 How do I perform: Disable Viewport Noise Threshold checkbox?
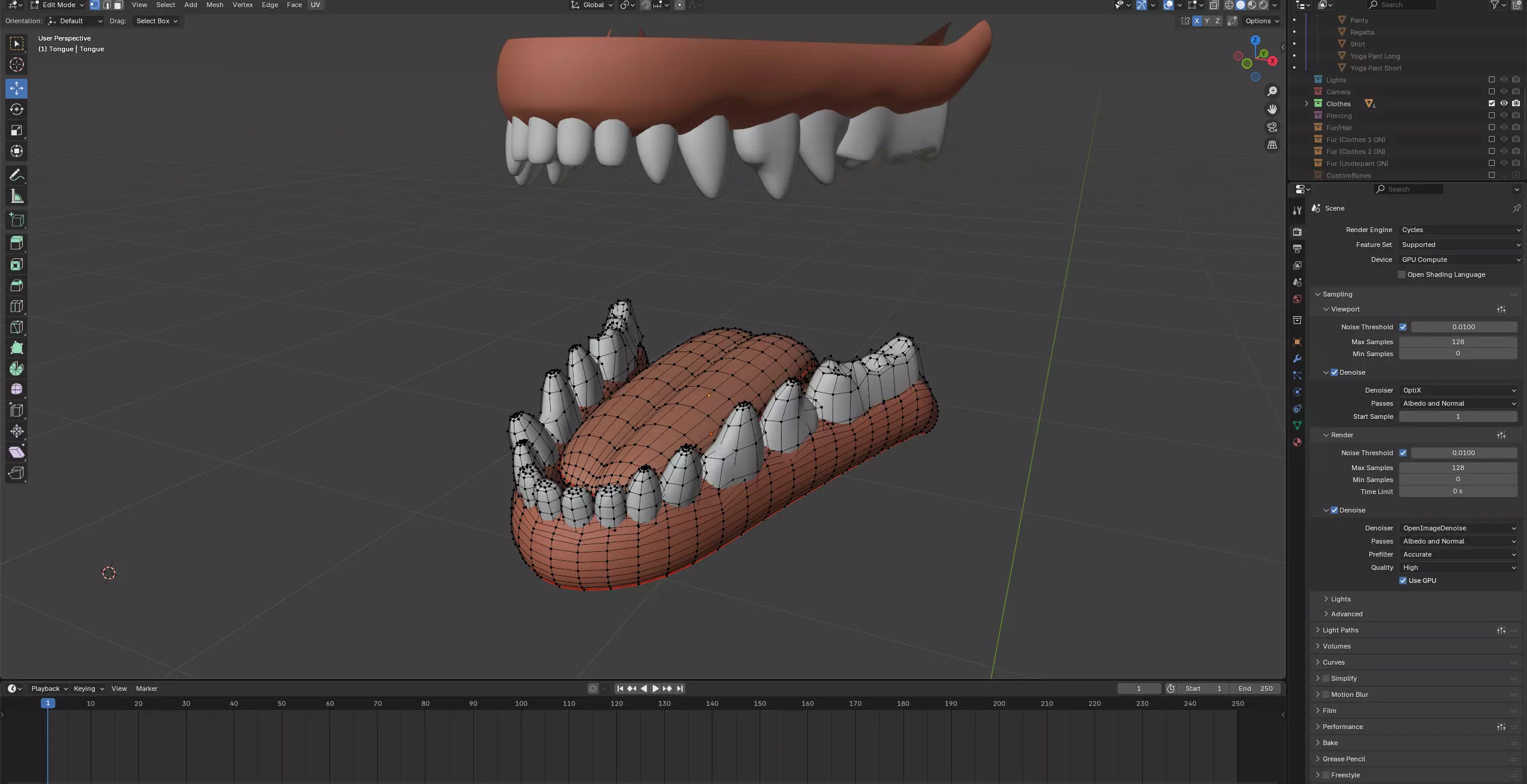pos(1403,327)
